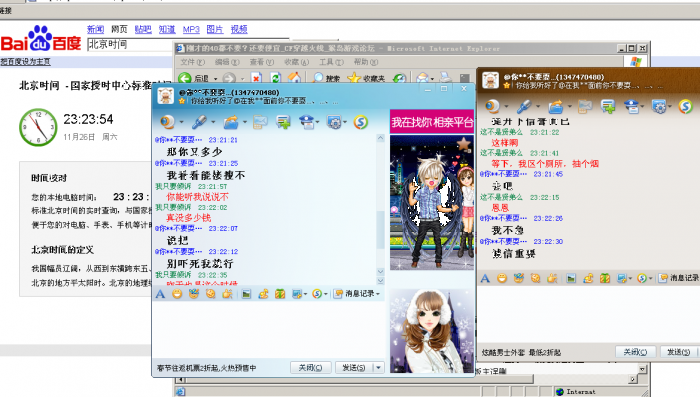The height and width of the screenshot is (397, 700).
Task: Start voice call in blue chat window
Action: [x=199, y=122]
